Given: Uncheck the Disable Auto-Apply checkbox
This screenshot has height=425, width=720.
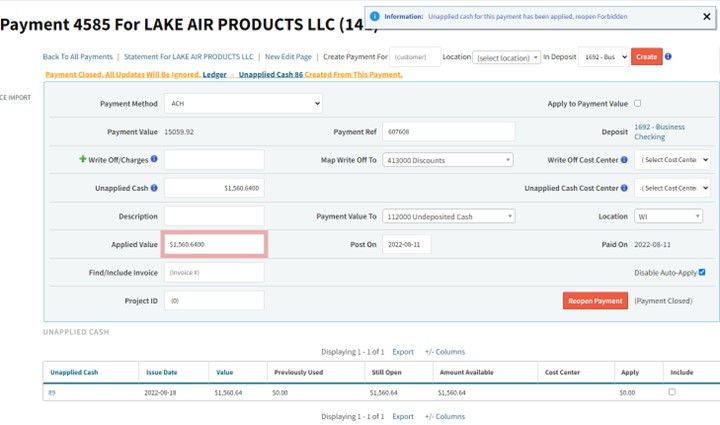Looking at the screenshot, I should coord(702,272).
